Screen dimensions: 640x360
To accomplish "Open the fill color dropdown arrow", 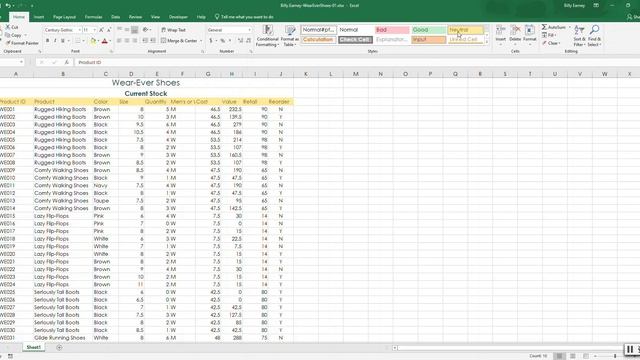I will [98, 41].
